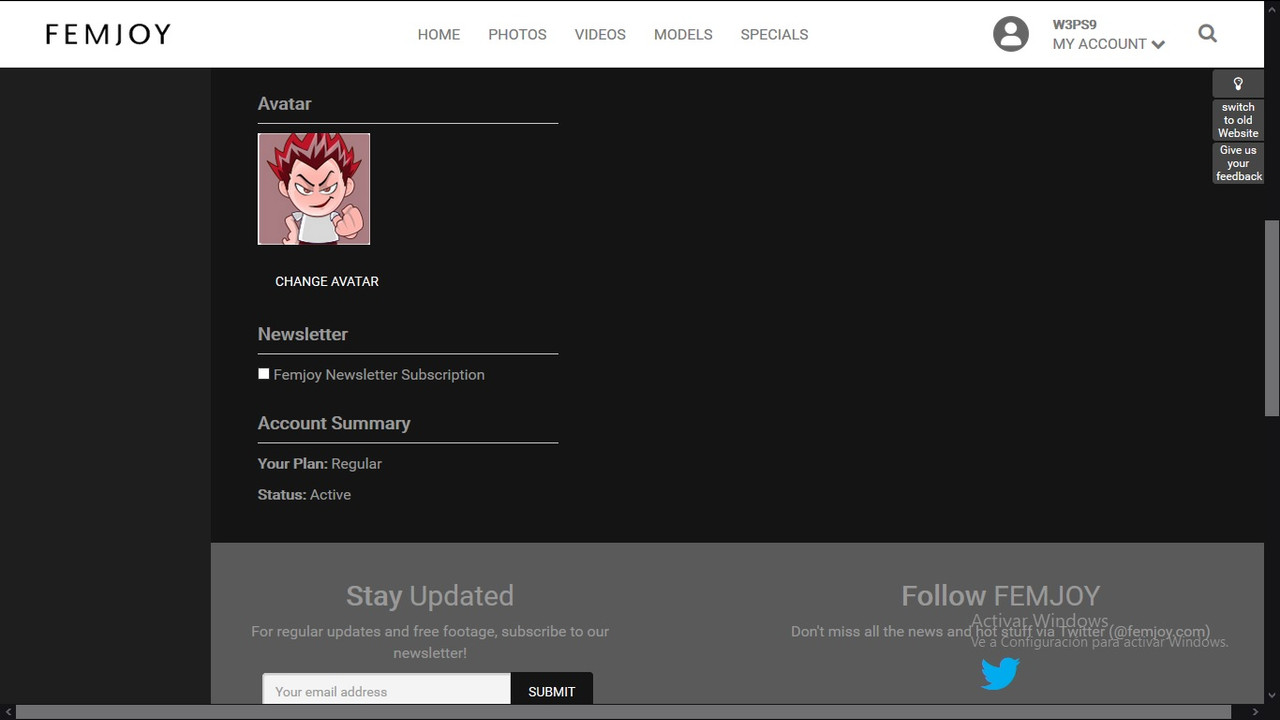Expand the MY ACCOUNT dropdown
The image size is (1280, 720).
(1108, 44)
